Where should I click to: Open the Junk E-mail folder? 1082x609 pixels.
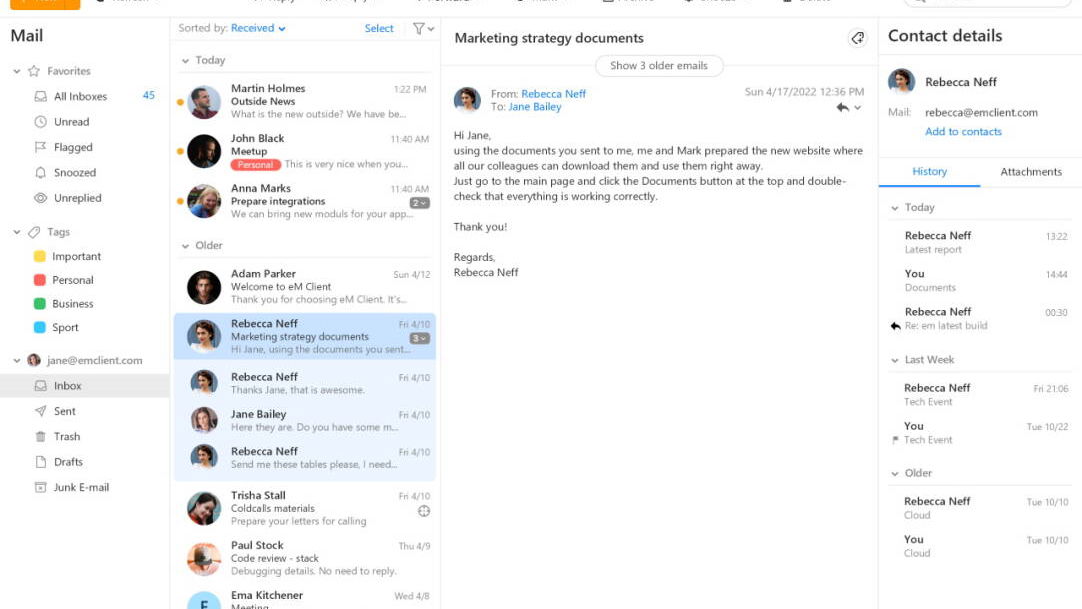(80, 488)
